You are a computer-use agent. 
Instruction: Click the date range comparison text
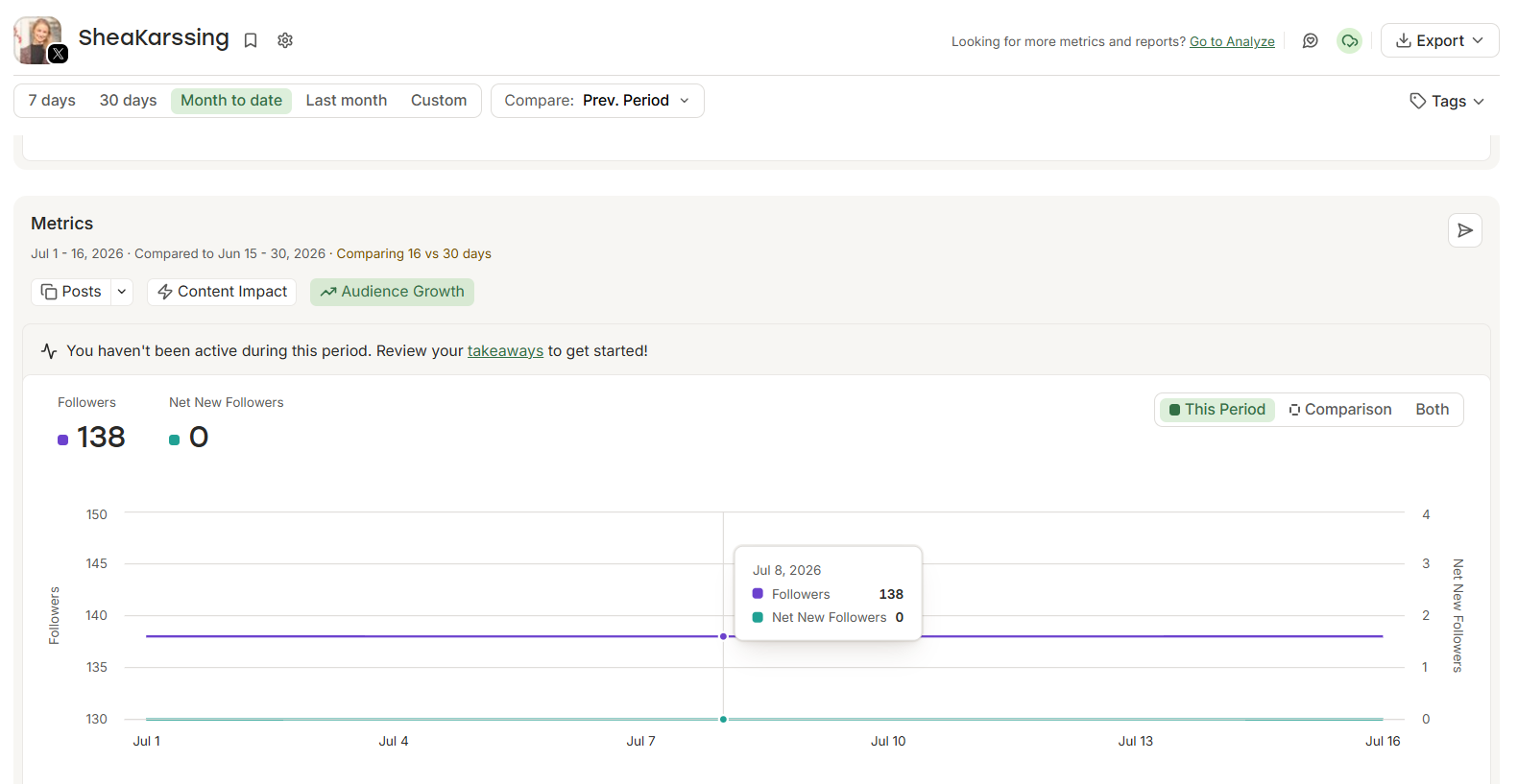[261, 254]
